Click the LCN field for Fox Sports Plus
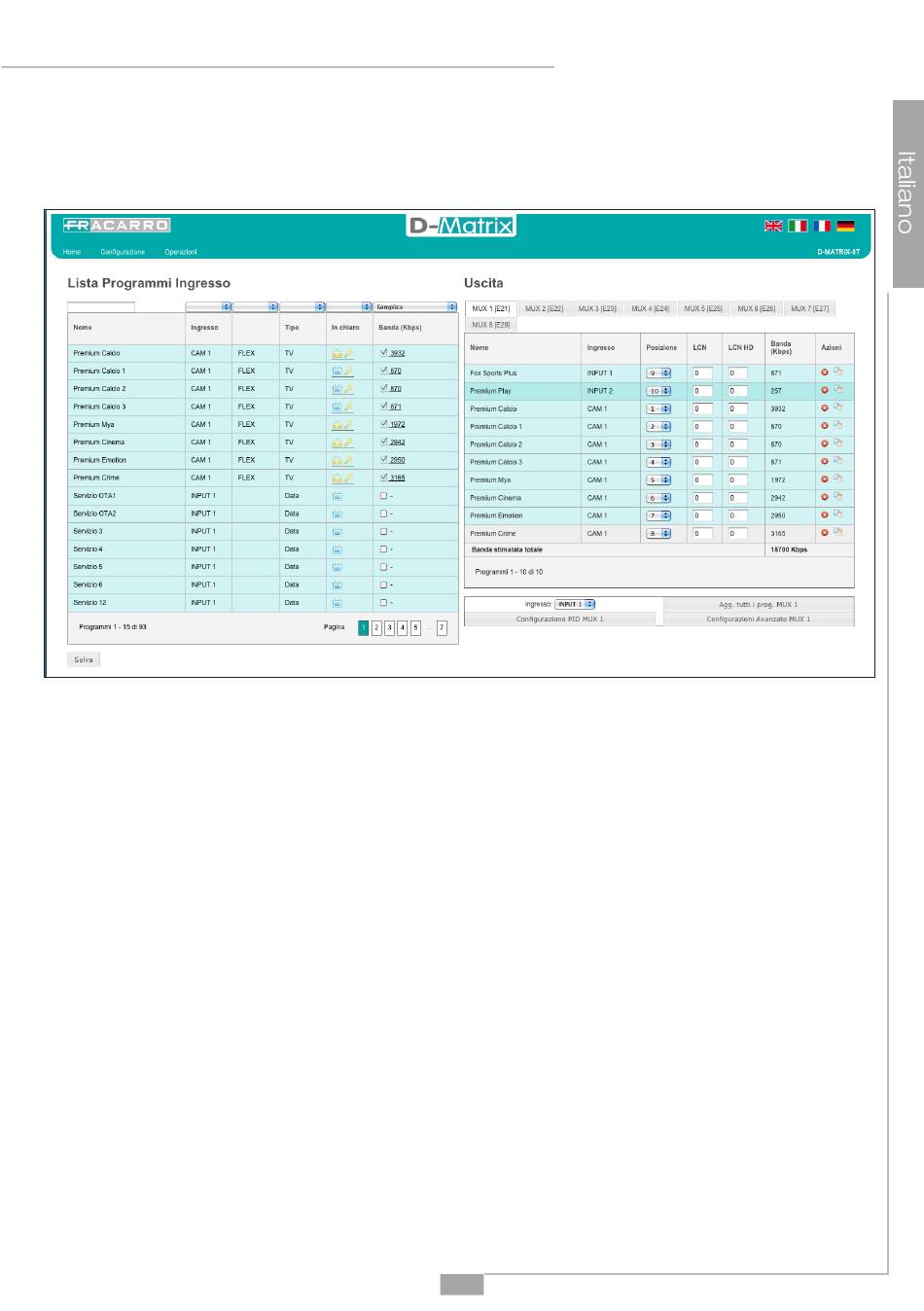The height and width of the screenshot is (1311, 924). pyautogui.click(x=702, y=373)
